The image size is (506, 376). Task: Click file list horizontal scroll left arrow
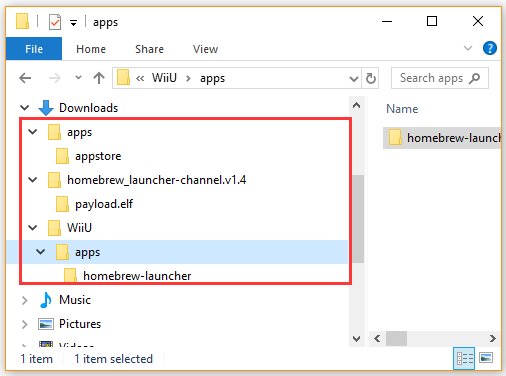click(x=377, y=339)
